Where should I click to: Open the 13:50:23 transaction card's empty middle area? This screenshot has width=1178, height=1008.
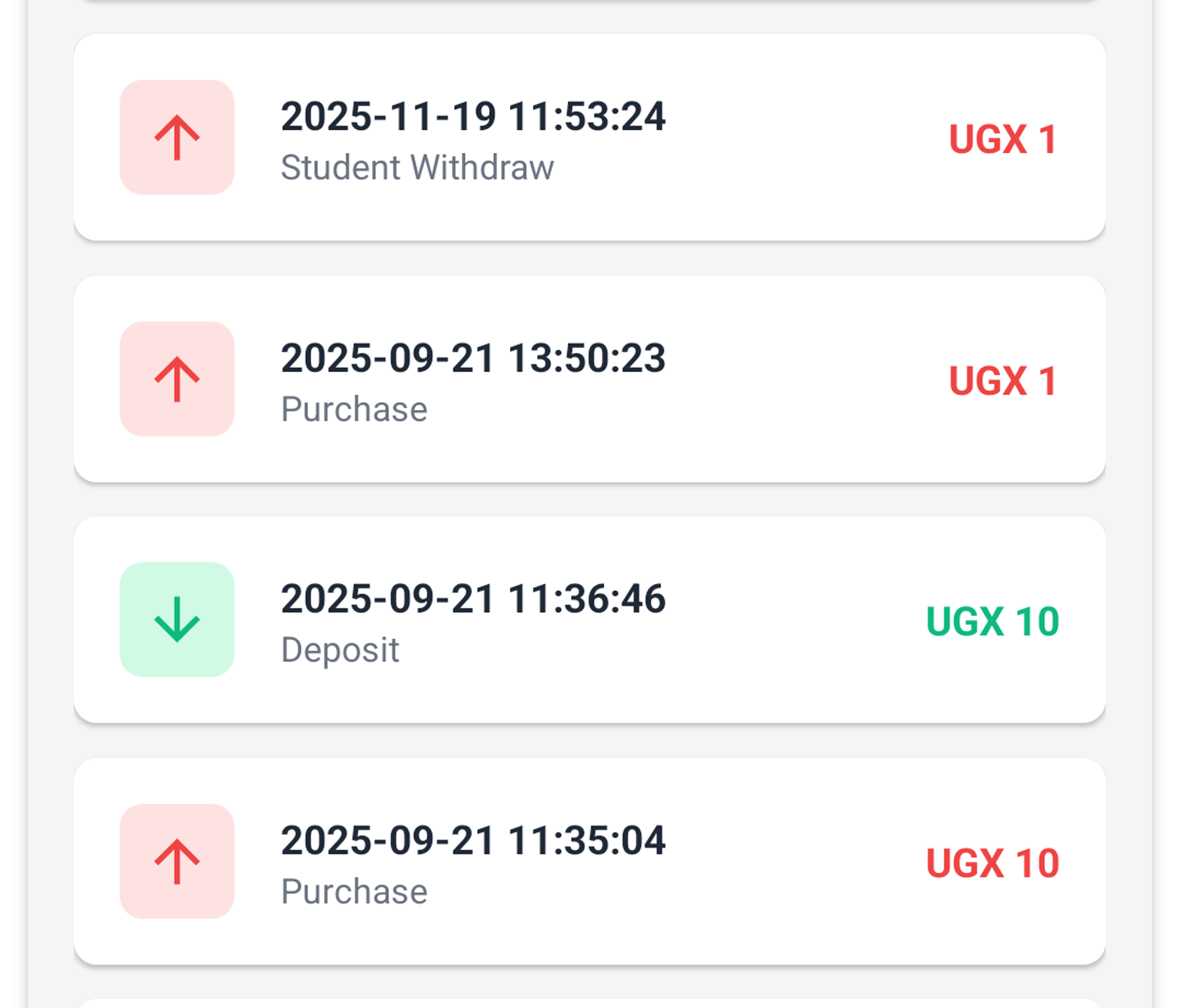coord(793,379)
